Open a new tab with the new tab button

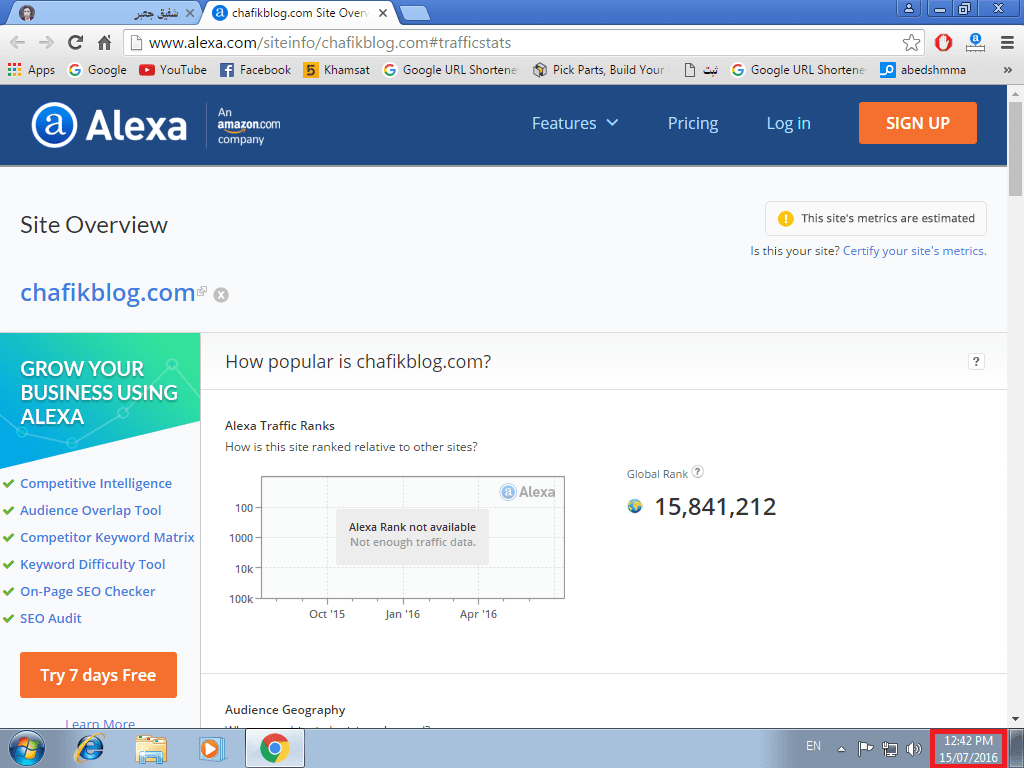point(414,13)
